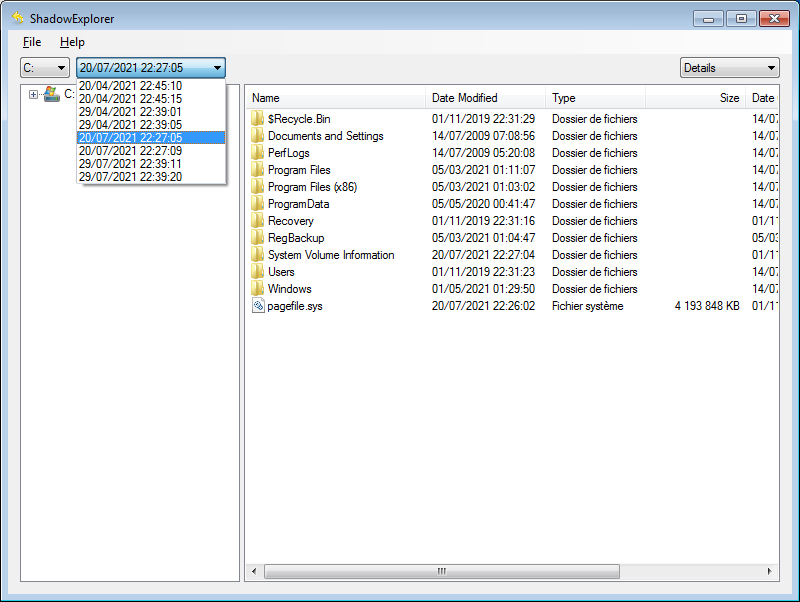800x602 pixels.
Task: Maximize the ShadowExplorer window
Action: 741,19
